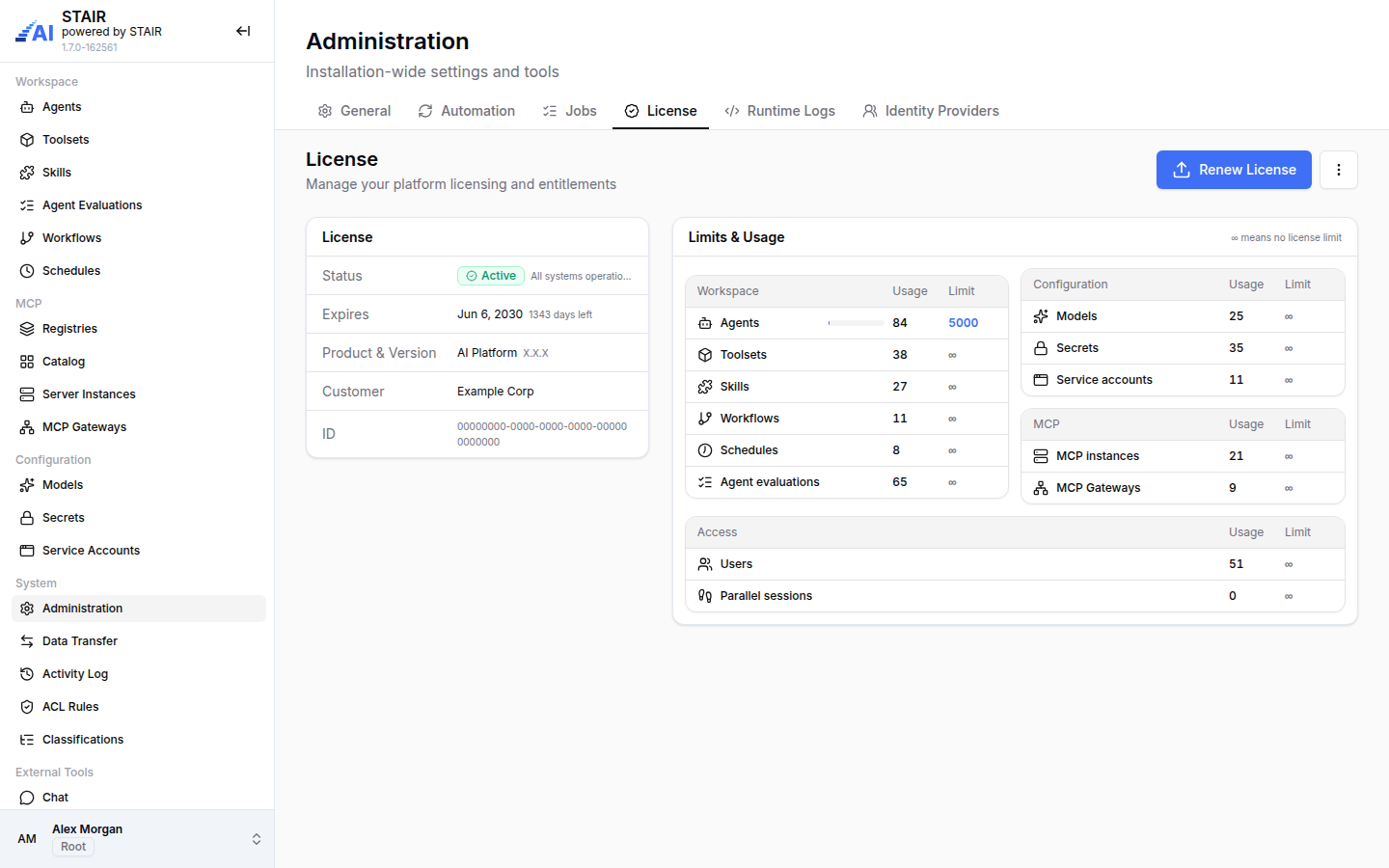Image resolution: width=1389 pixels, height=868 pixels.
Task: Click the 'AI Platform' product value
Action: click(487, 353)
